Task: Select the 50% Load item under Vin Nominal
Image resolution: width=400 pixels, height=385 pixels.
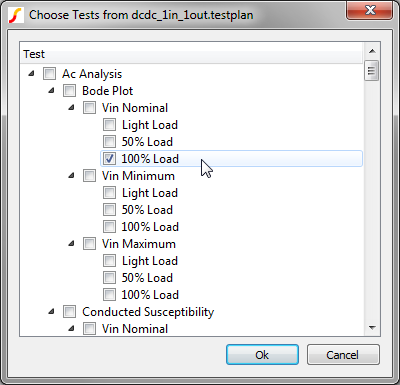Action: (x=147, y=142)
